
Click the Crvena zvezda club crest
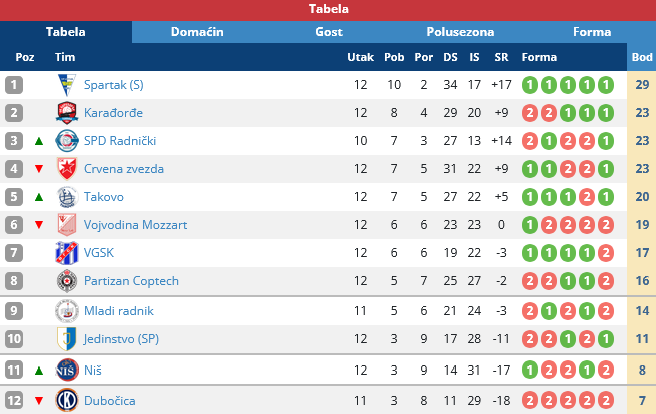pos(66,169)
